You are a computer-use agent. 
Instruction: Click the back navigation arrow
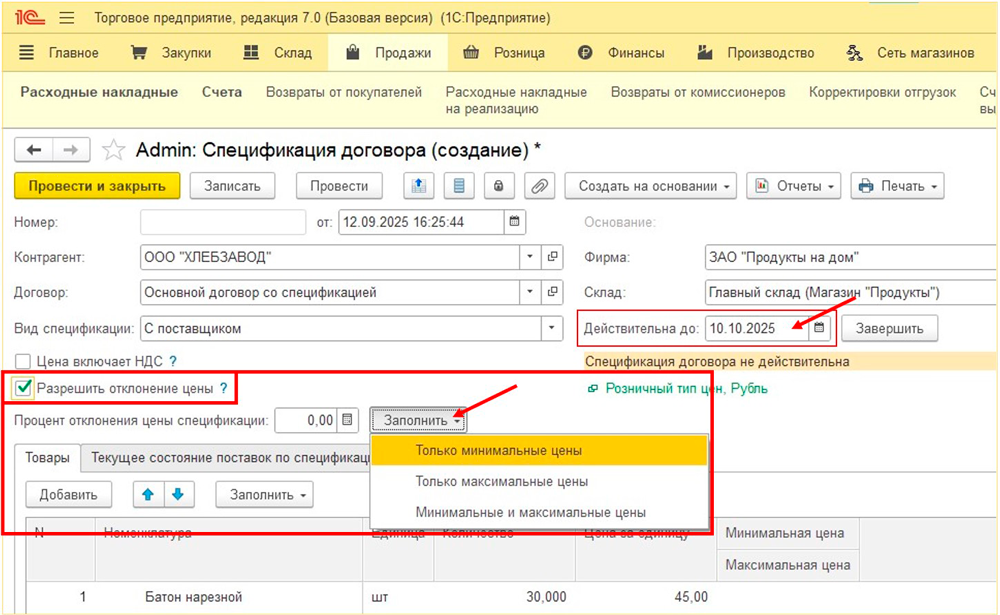tap(35, 150)
